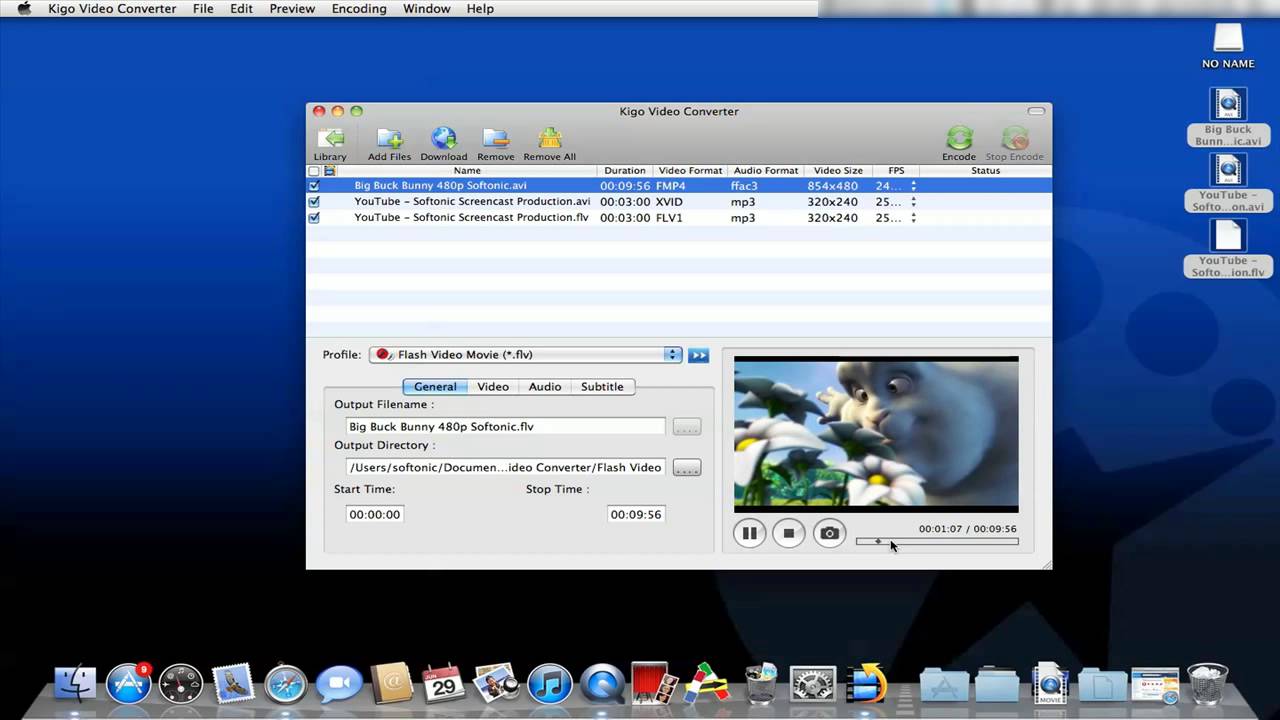
Task: Open App Store from the Dock
Action: 128,684
